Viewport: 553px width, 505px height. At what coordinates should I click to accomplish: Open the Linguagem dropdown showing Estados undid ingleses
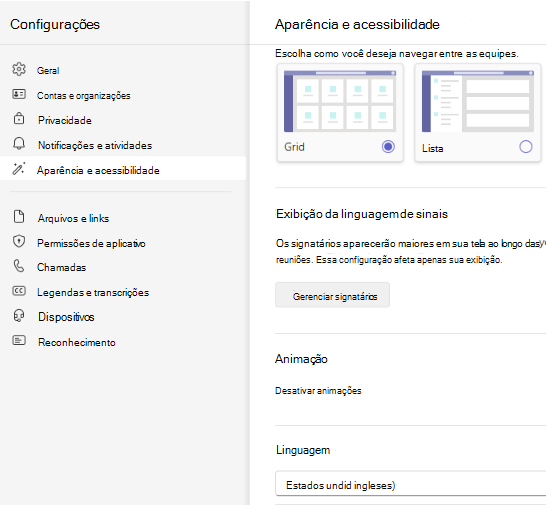411,483
